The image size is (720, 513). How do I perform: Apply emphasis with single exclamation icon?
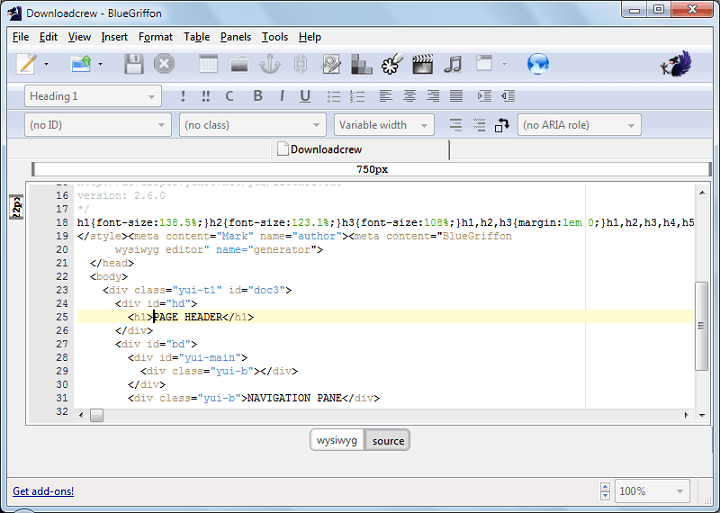pos(183,96)
